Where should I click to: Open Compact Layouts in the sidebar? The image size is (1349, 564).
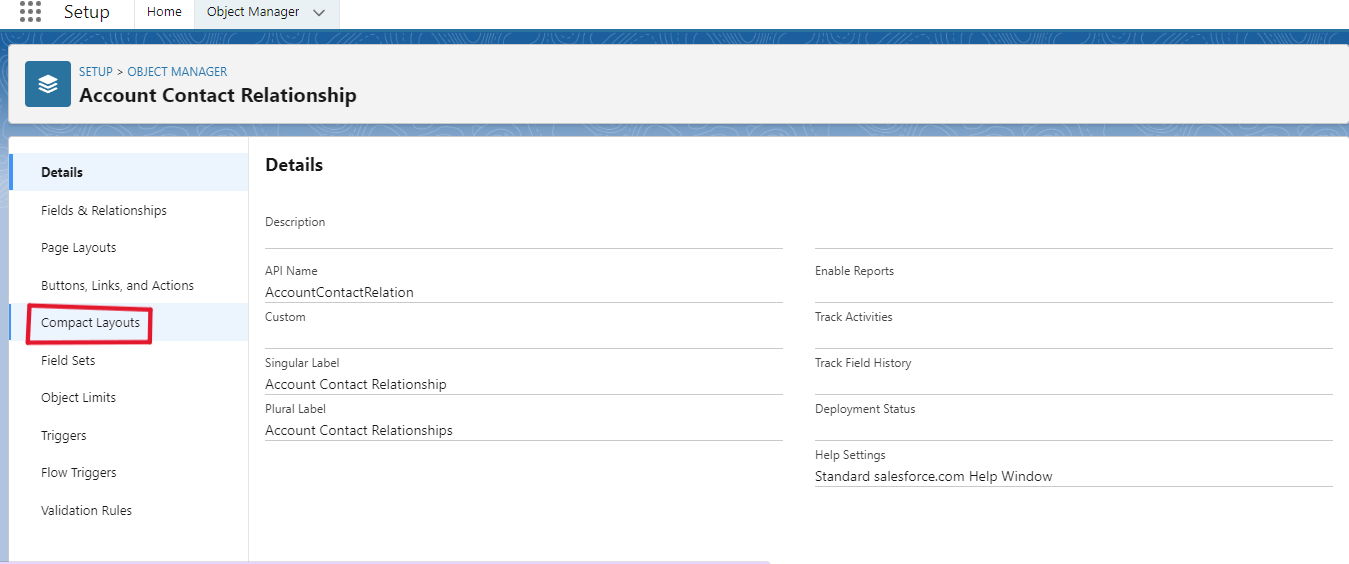(90, 323)
